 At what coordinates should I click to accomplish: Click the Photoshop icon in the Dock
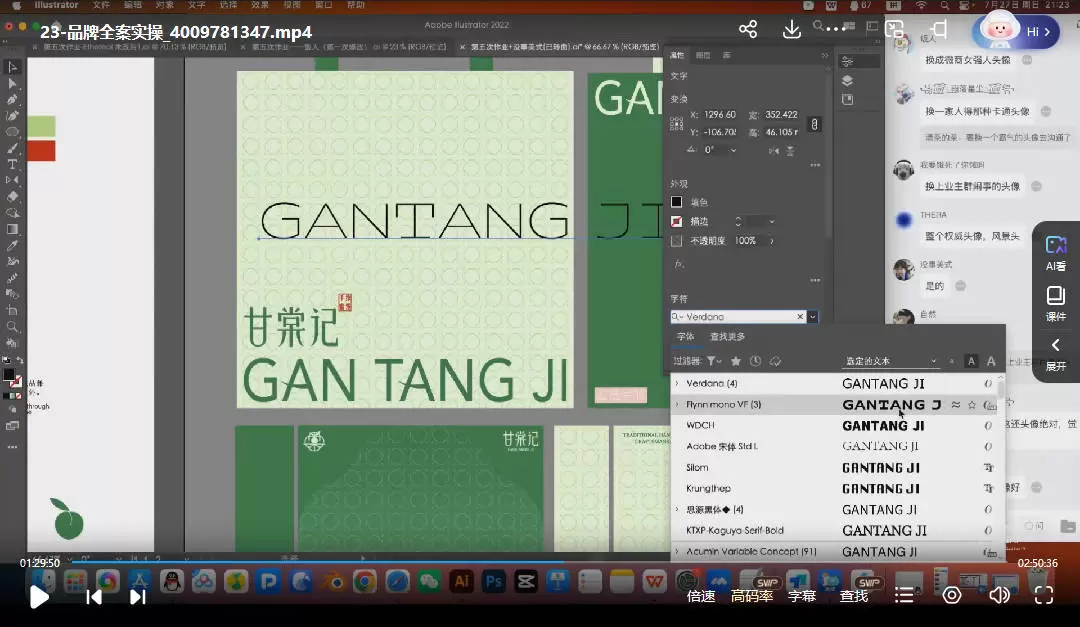coord(494,582)
